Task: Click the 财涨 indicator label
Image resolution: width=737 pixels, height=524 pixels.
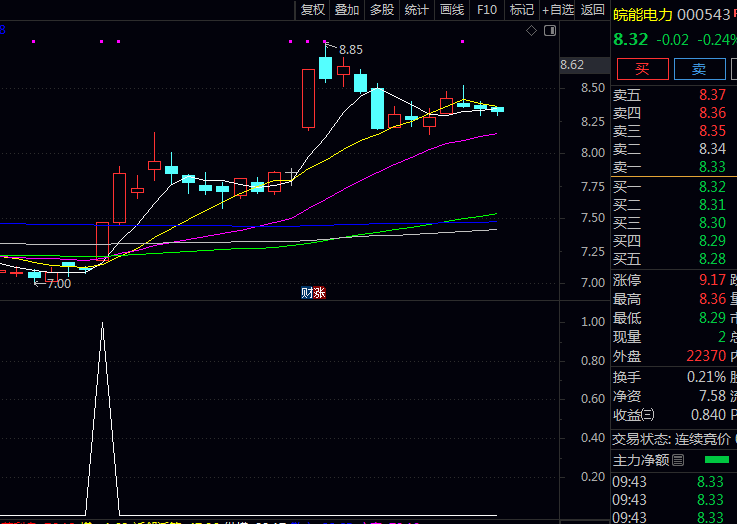Action: [x=313, y=293]
